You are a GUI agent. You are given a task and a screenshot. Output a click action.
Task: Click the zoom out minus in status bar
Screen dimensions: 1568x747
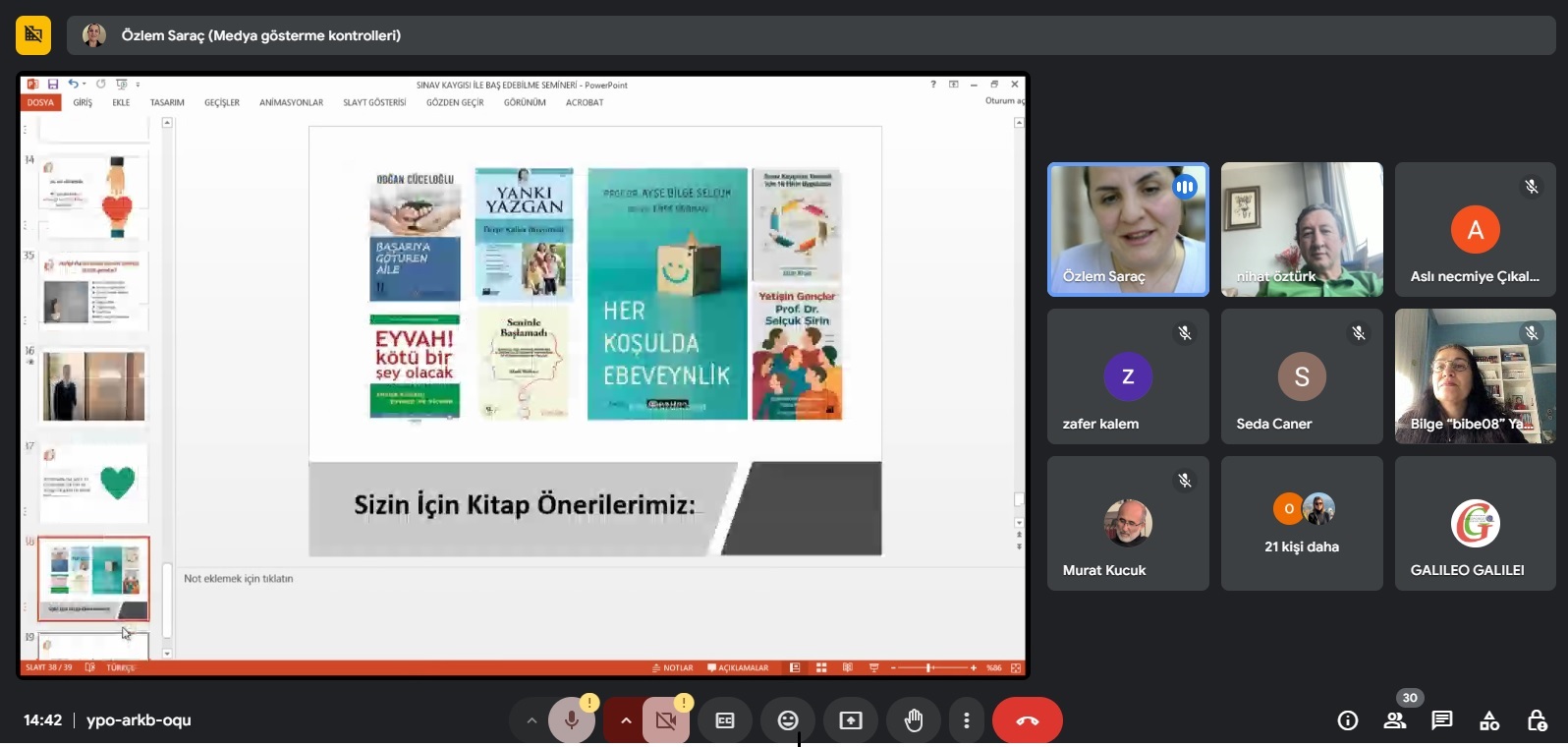point(893,668)
